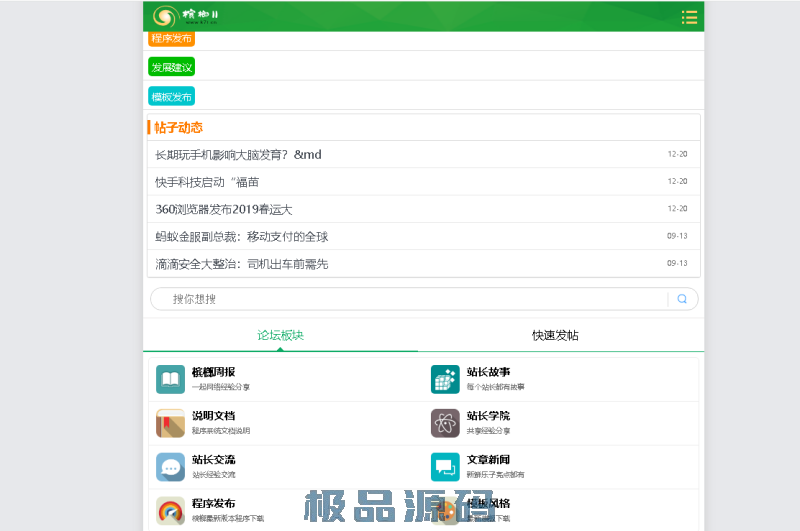Click the 程序发布 gauge icon

tap(170, 511)
